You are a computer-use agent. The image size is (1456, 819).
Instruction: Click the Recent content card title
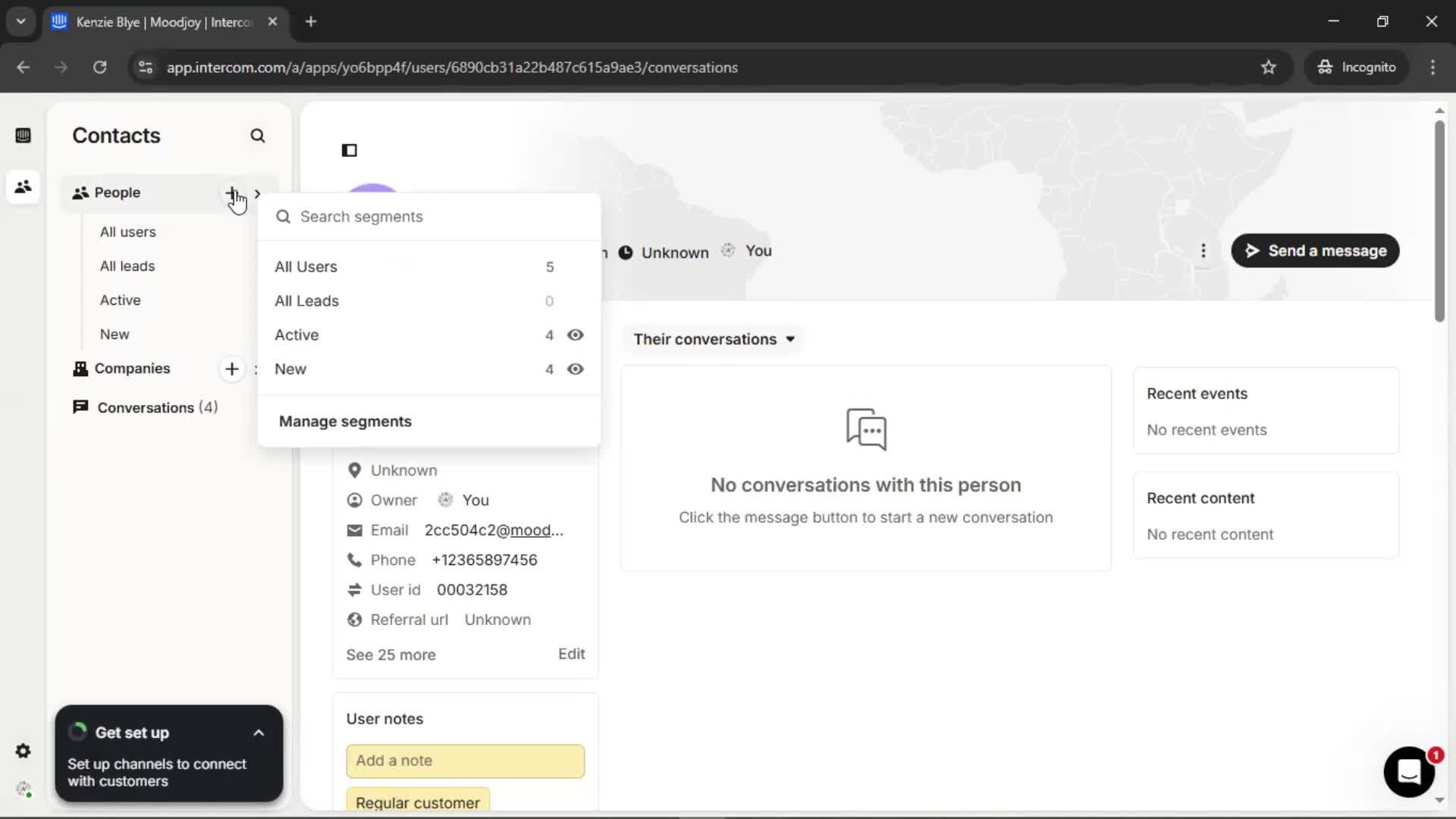(1200, 498)
